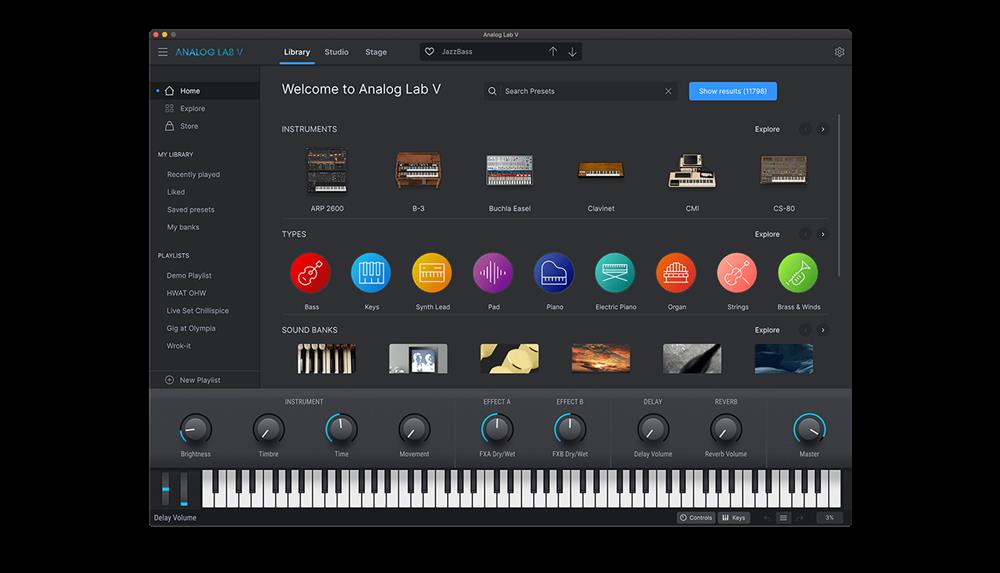Create a New Playlist
Screen dimensions: 1000x573
point(193,380)
